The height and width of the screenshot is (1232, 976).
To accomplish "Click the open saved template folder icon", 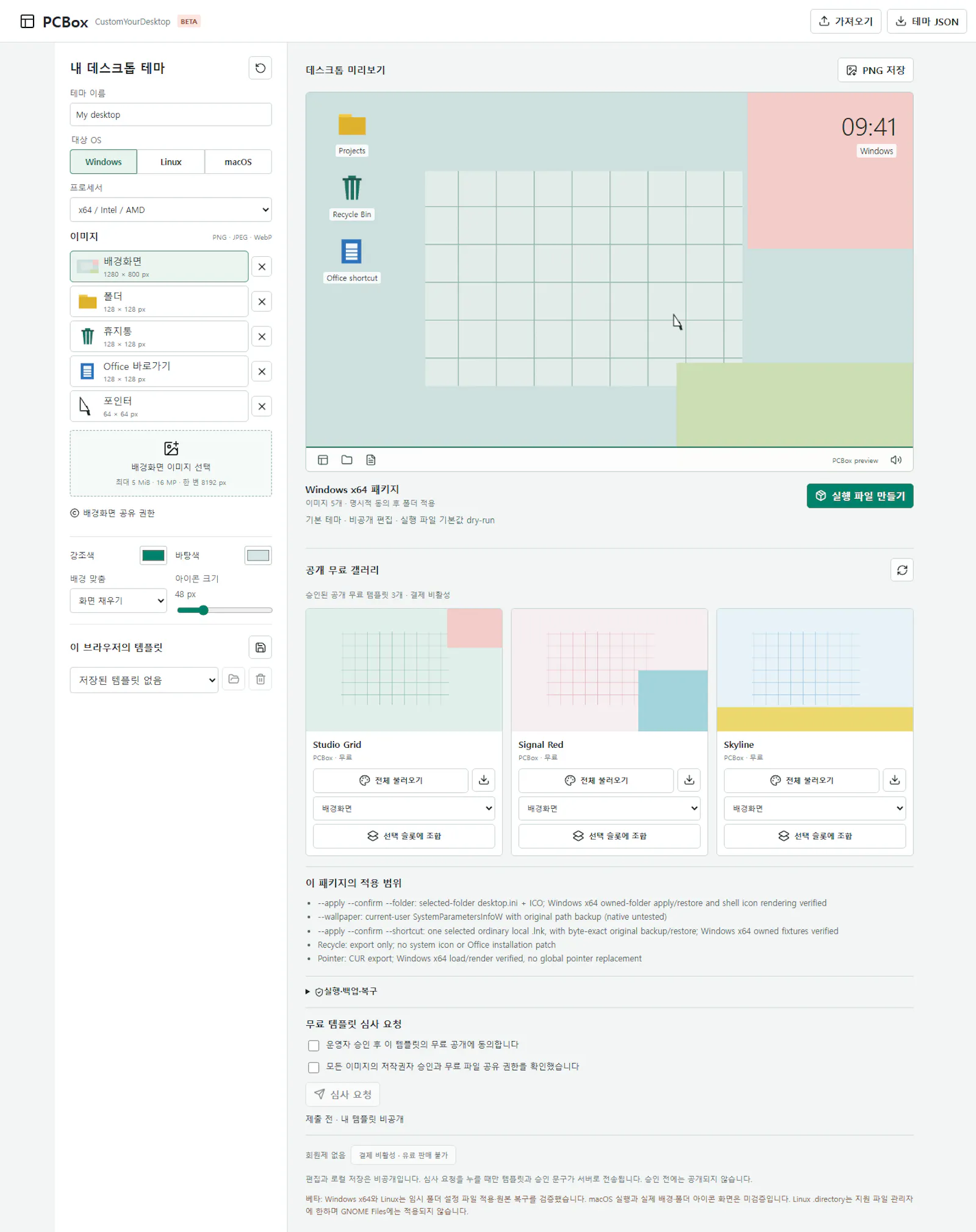I will pyautogui.click(x=234, y=679).
